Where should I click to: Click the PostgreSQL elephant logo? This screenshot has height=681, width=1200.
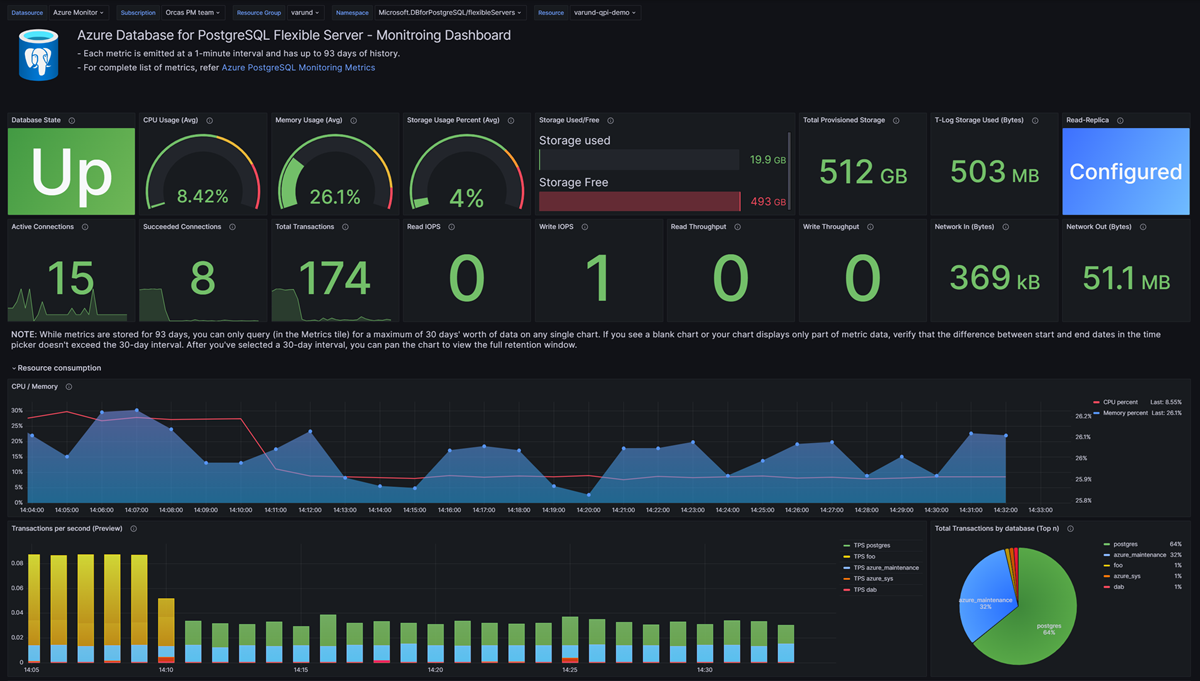[x=37, y=54]
